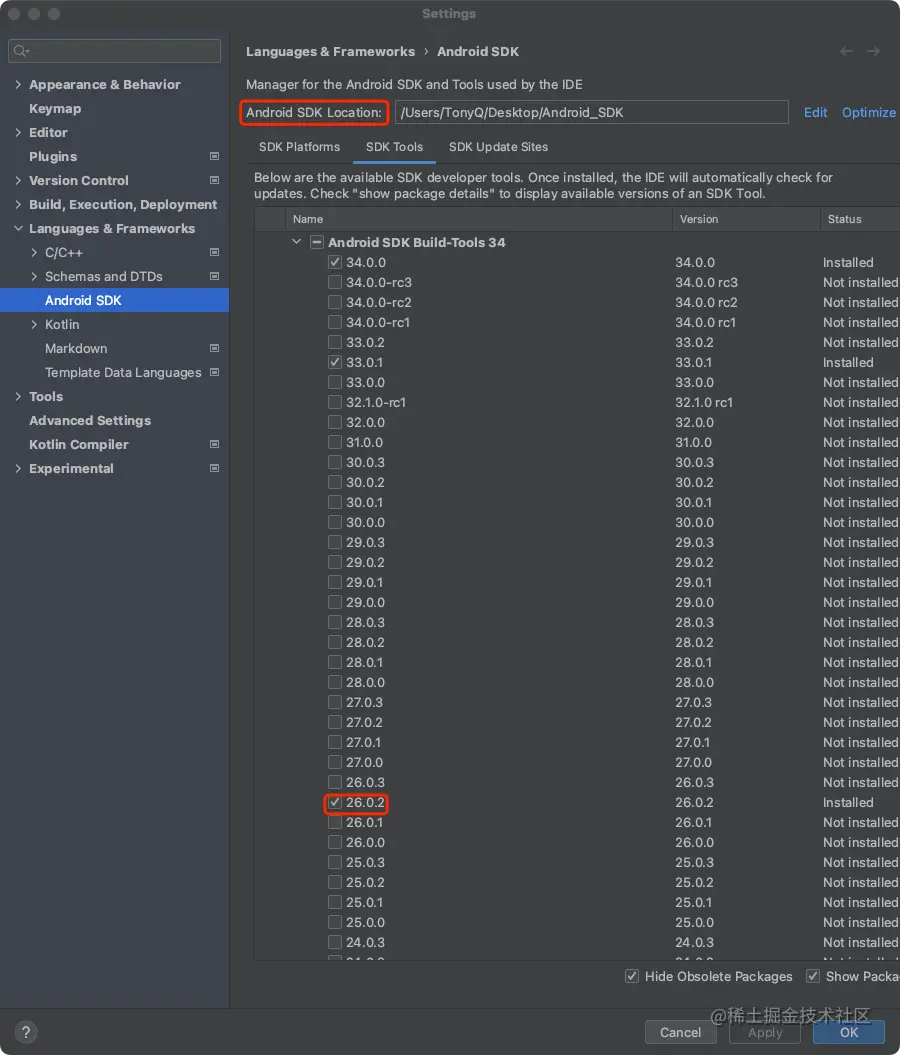
Task: Click the Apply button
Action: click(x=765, y=1032)
